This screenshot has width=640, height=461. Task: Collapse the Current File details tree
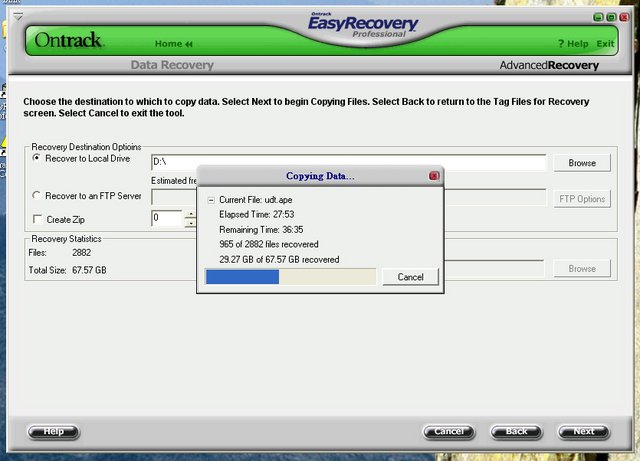211,200
